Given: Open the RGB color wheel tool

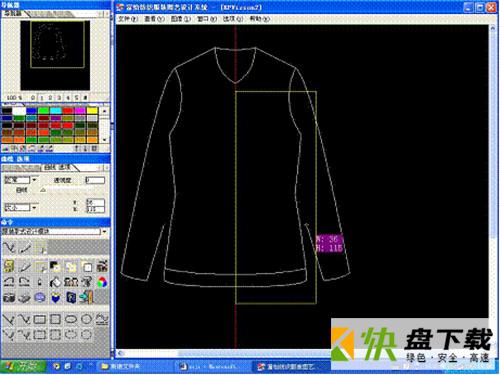Looking at the screenshot, I should point(102,282).
